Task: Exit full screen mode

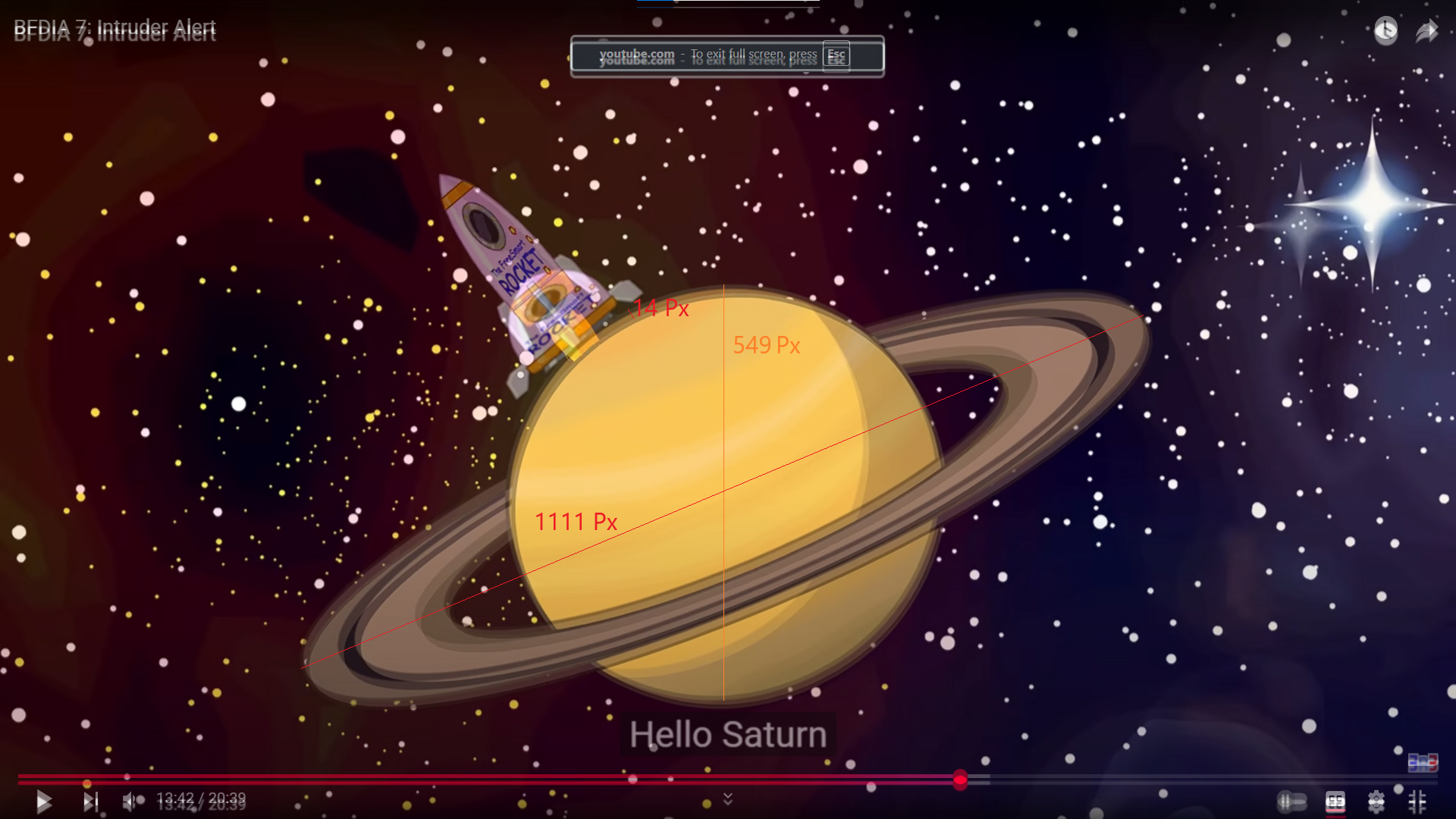Action: click(x=1417, y=801)
